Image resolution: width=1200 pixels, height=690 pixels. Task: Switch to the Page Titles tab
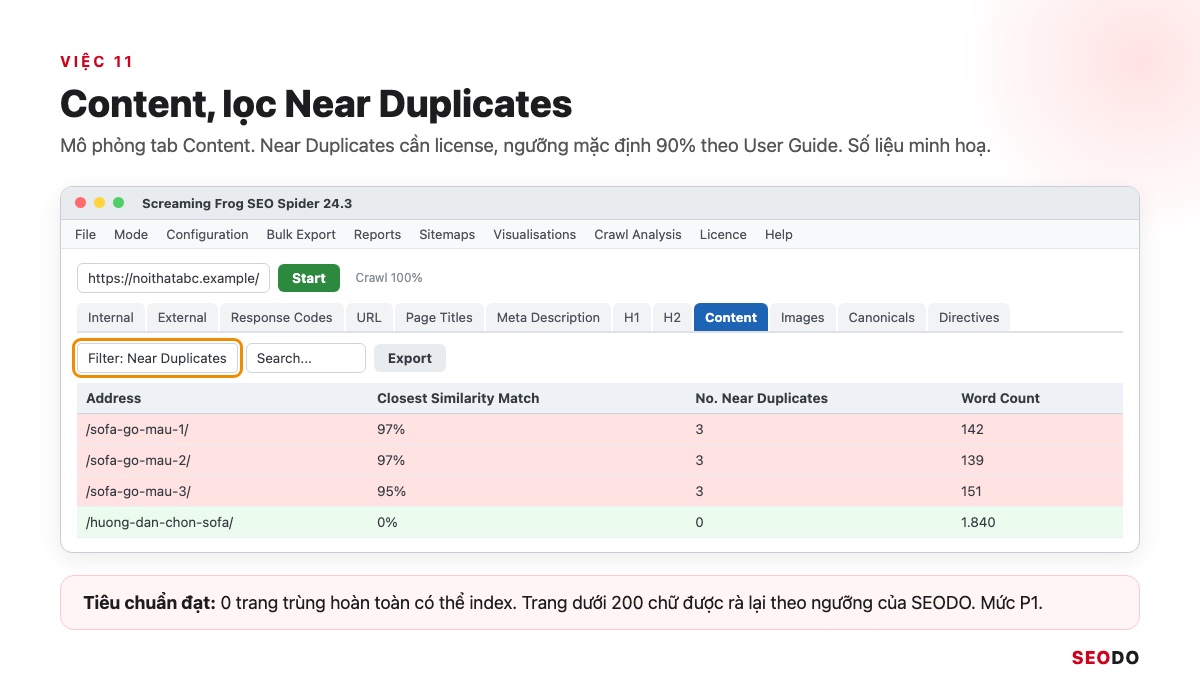tap(439, 317)
